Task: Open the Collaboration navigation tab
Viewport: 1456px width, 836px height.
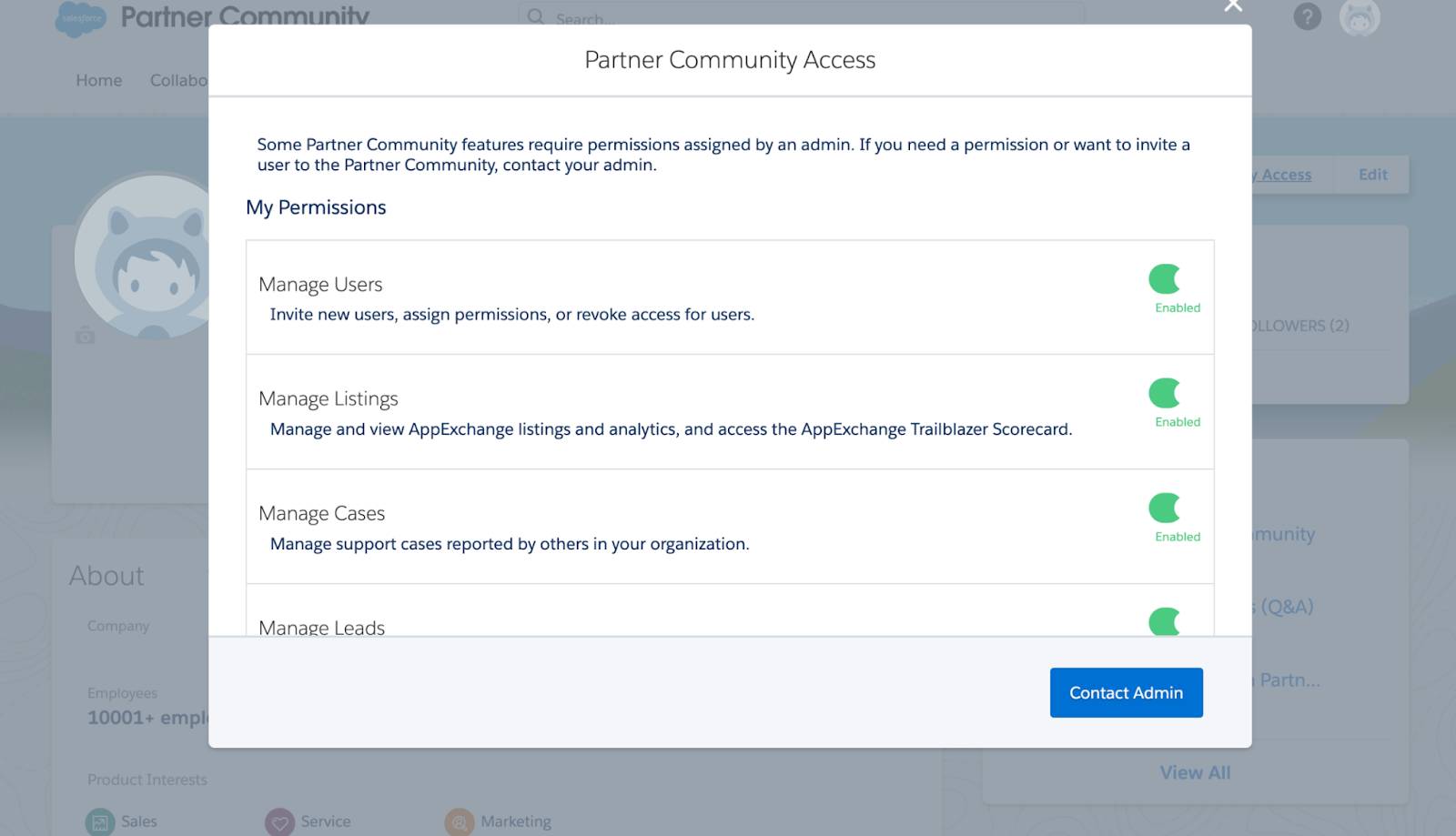Action: point(179,80)
